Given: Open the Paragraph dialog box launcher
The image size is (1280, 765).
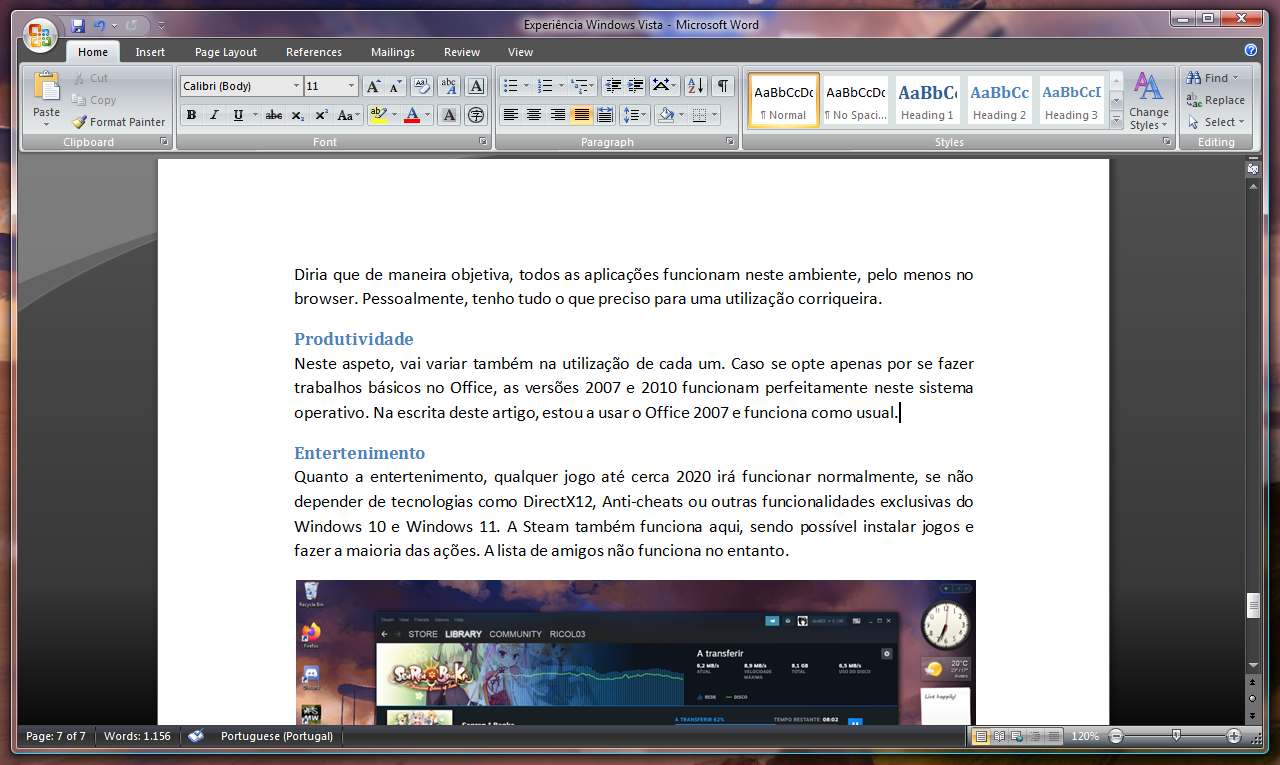Looking at the screenshot, I should [x=730, y=142].
